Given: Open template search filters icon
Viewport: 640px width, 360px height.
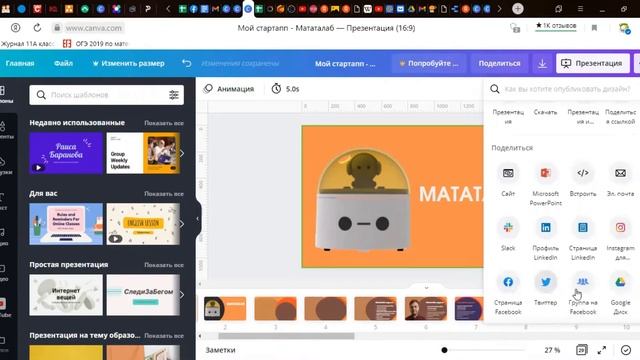Looking at the screenshot, I should [174, 95].
